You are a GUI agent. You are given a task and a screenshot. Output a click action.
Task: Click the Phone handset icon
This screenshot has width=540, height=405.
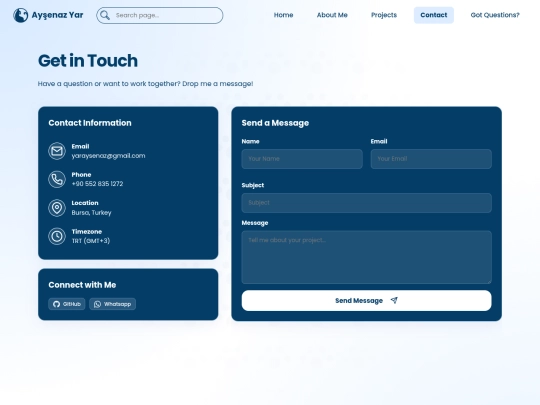[x=57, y=179]
